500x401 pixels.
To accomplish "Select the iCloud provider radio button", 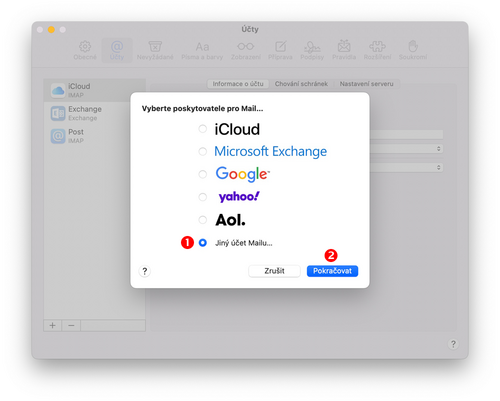I will 202,129.
